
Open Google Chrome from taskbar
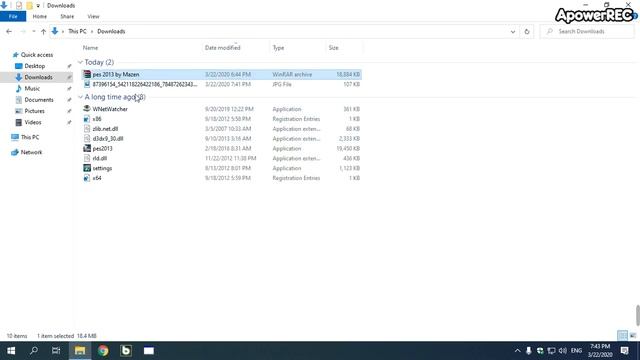click(x=103, y=351)
